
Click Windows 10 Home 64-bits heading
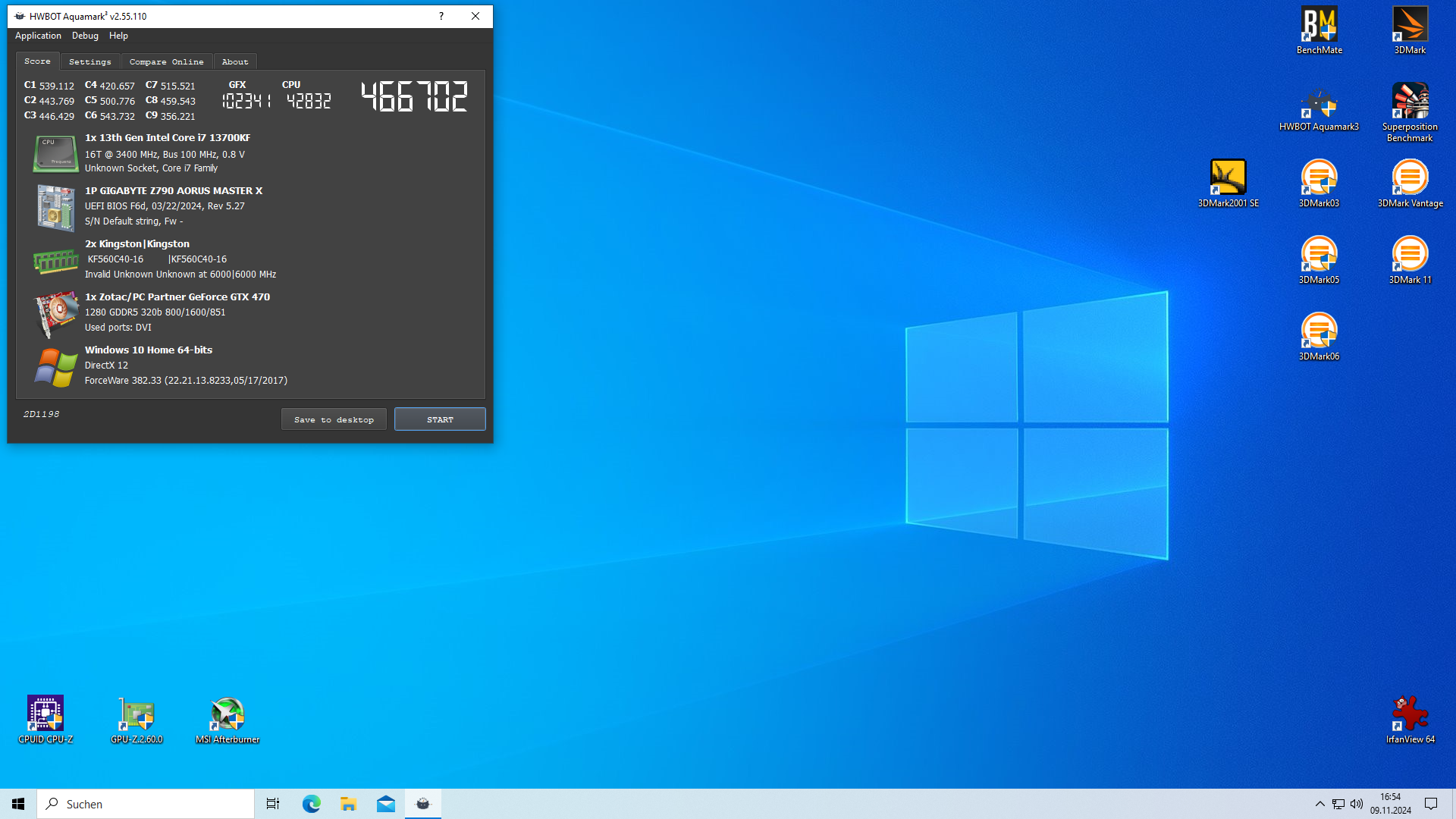(x=149, y=350)
